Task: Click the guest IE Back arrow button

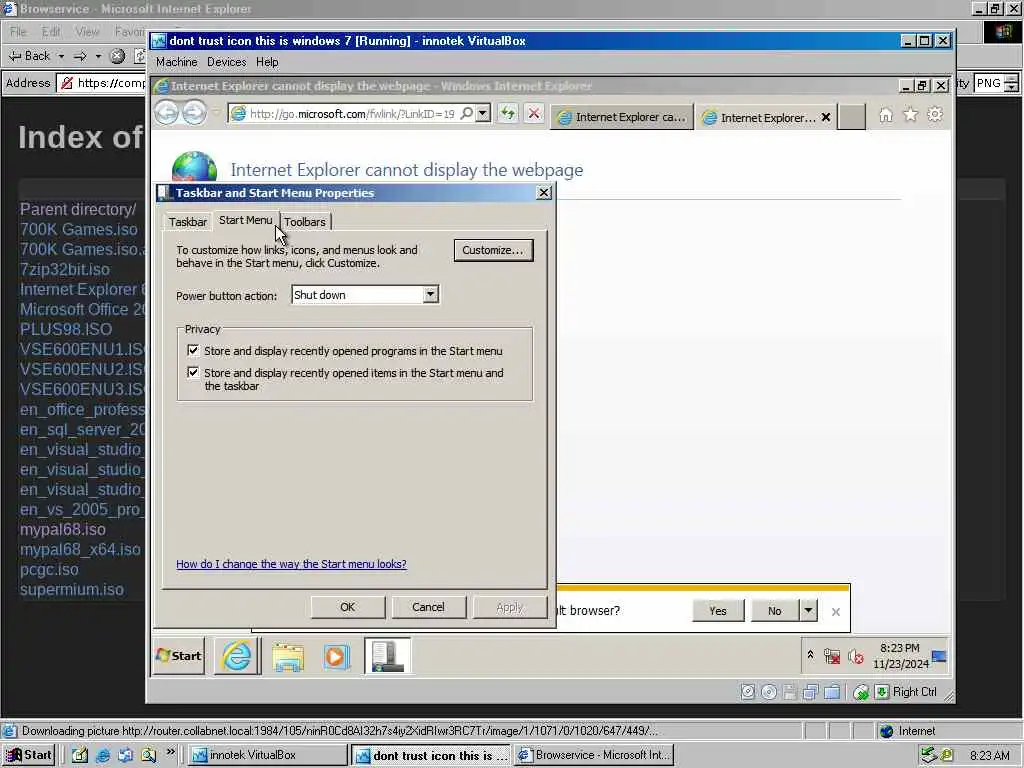Action: [x=167, y=113]
